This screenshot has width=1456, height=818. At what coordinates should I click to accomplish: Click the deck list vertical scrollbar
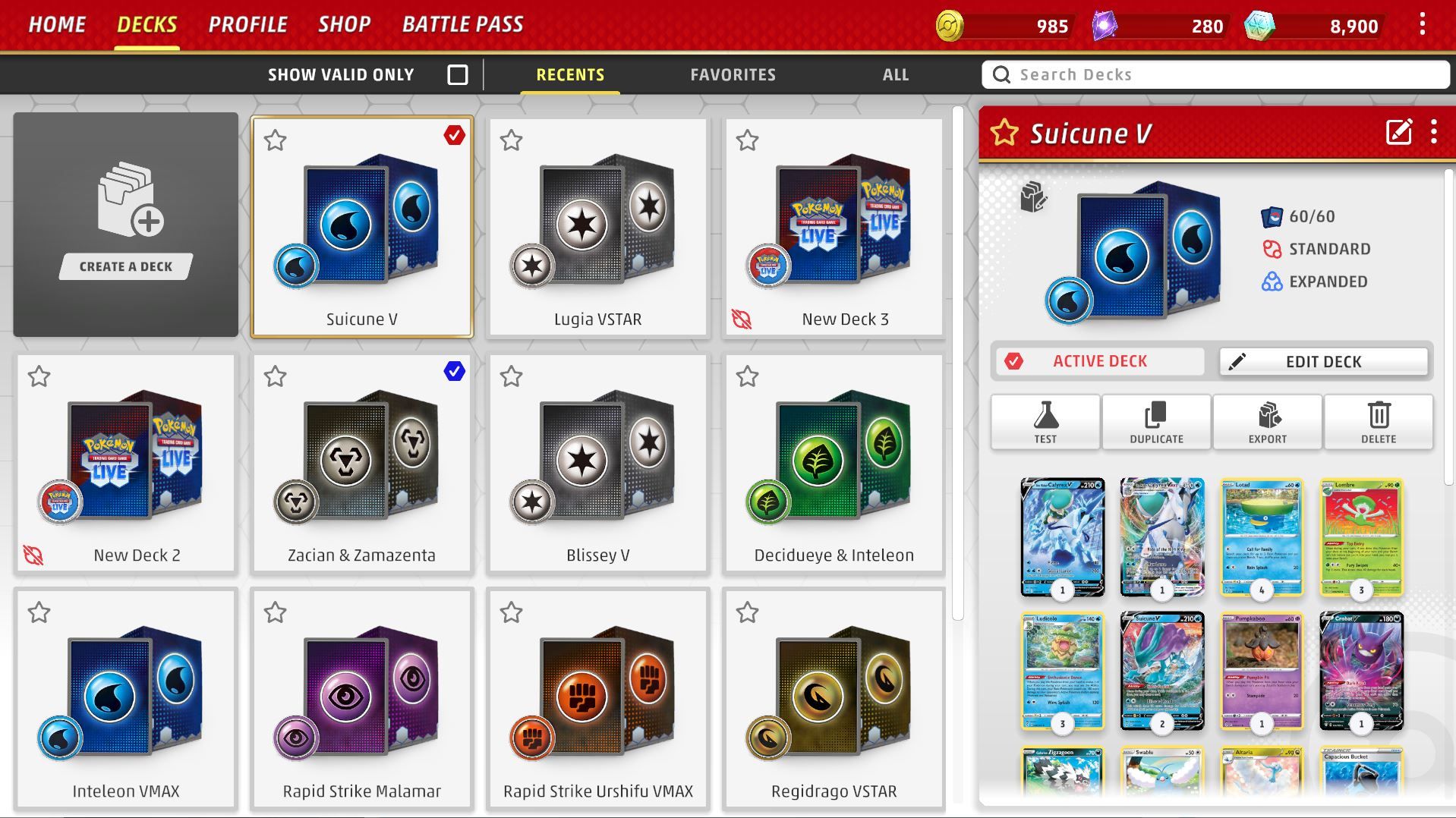pos(957,363)
